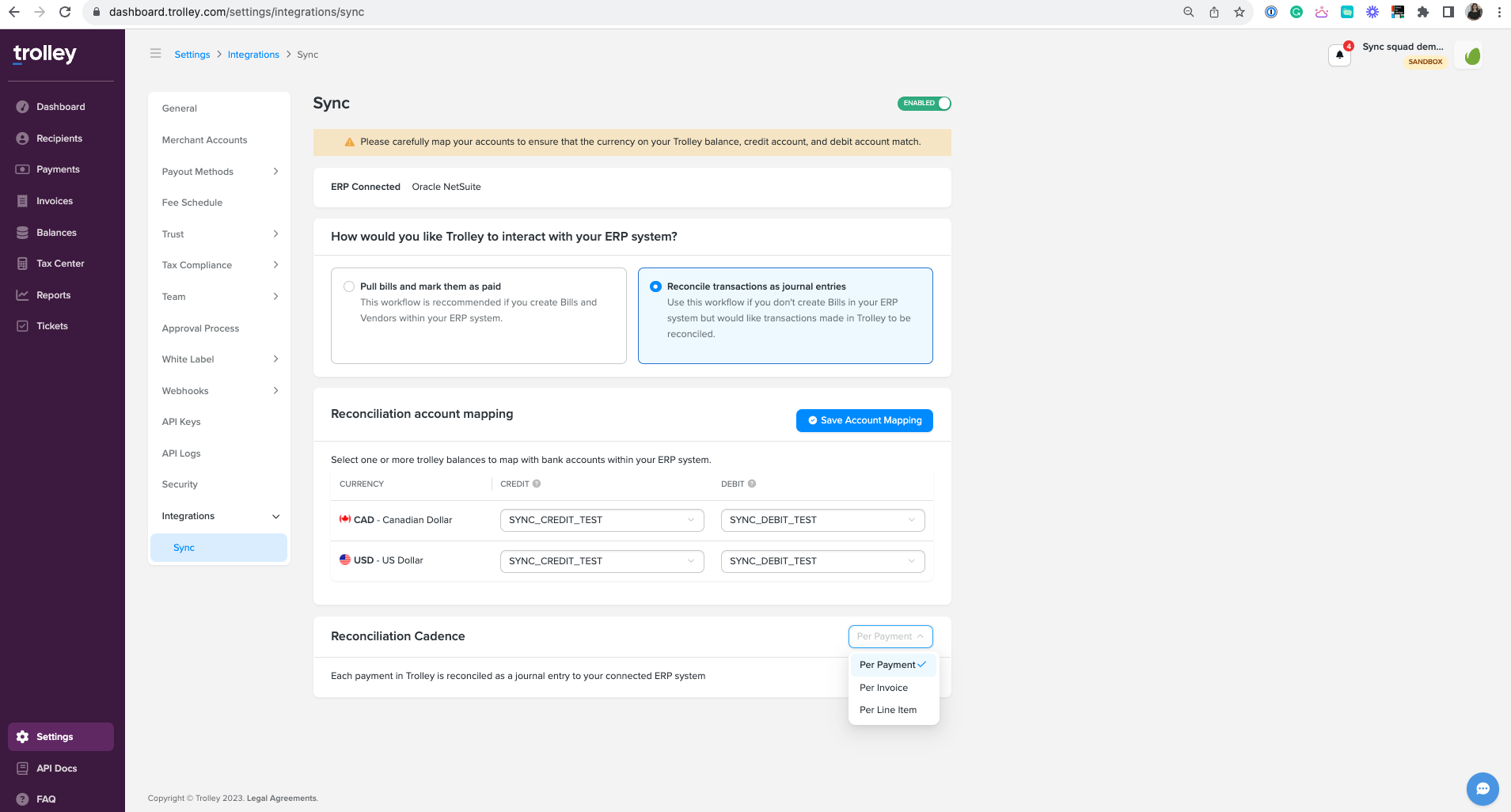Go to Balances in sidebar

click(56, 233)
